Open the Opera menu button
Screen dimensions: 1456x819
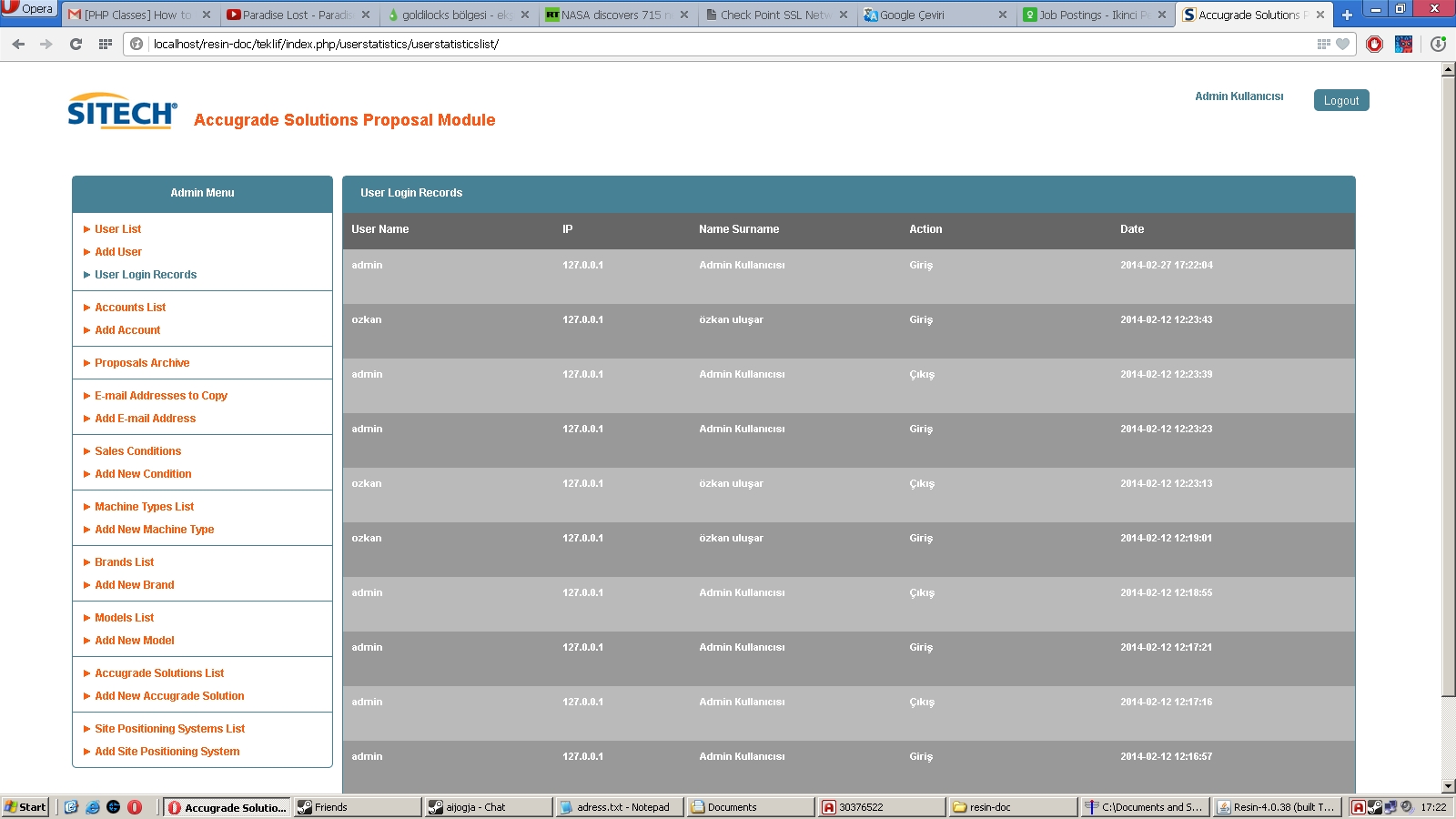pos(28,9)
